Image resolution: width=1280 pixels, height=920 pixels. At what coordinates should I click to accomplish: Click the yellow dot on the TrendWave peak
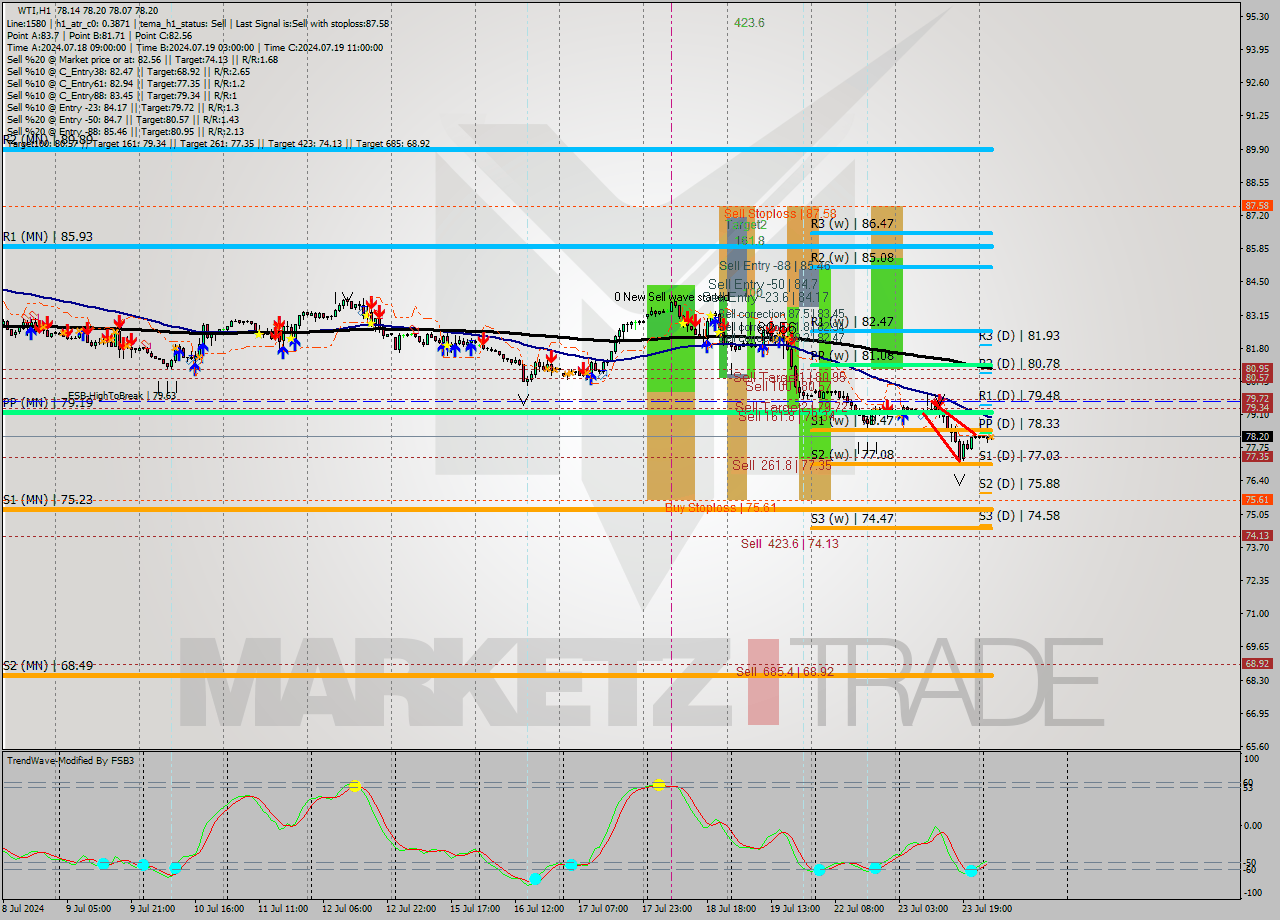coord(355,786)
